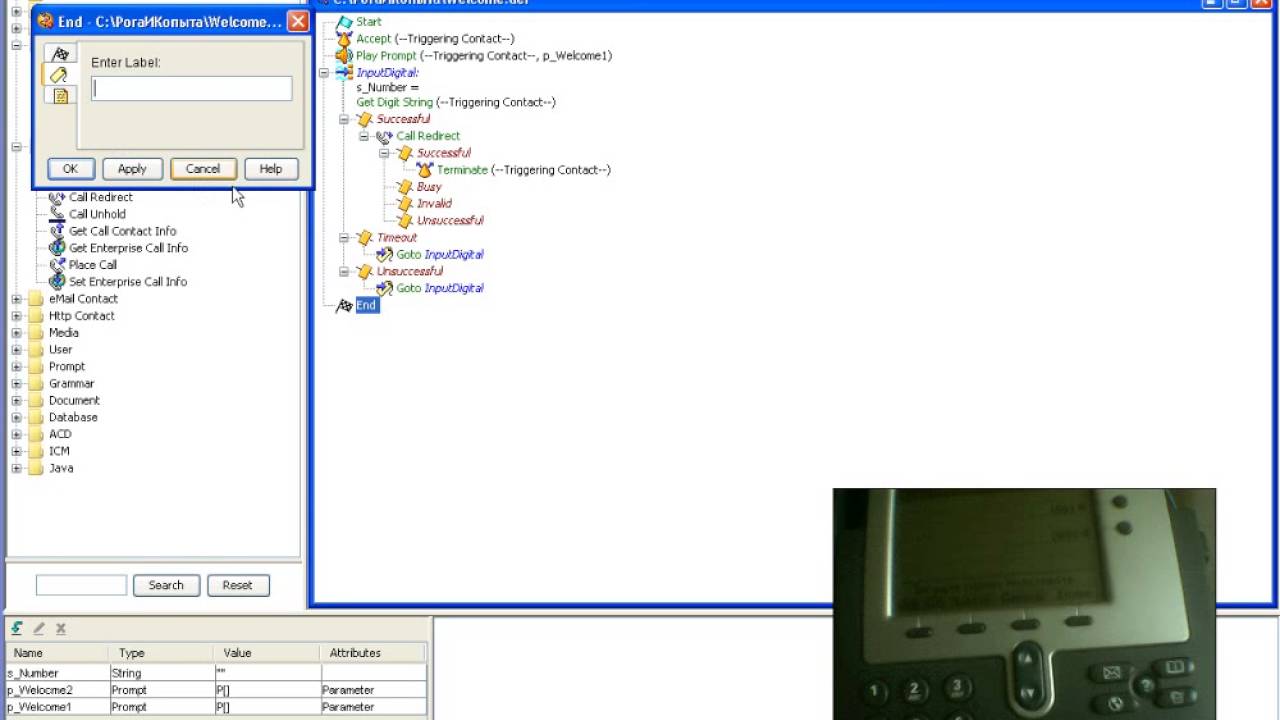Open Help from the End dialog

coord(270,169)
